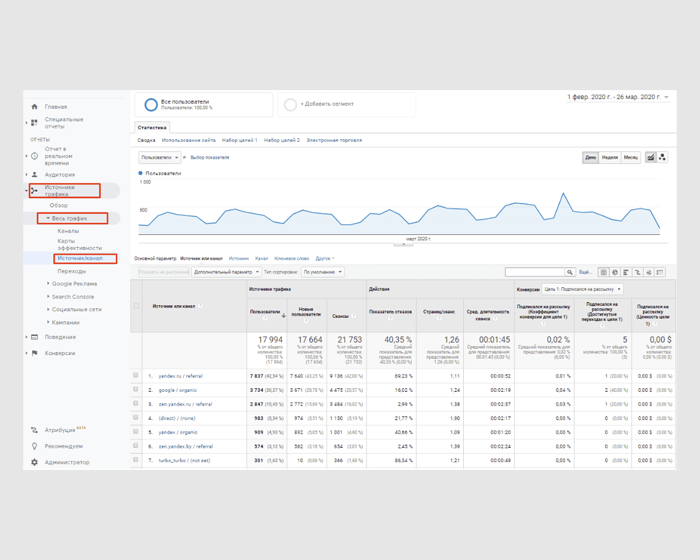The height and width of the screenshot is (560, 700).
Task: Expand the Google Реклама section
Action: (x=48, y=284)
